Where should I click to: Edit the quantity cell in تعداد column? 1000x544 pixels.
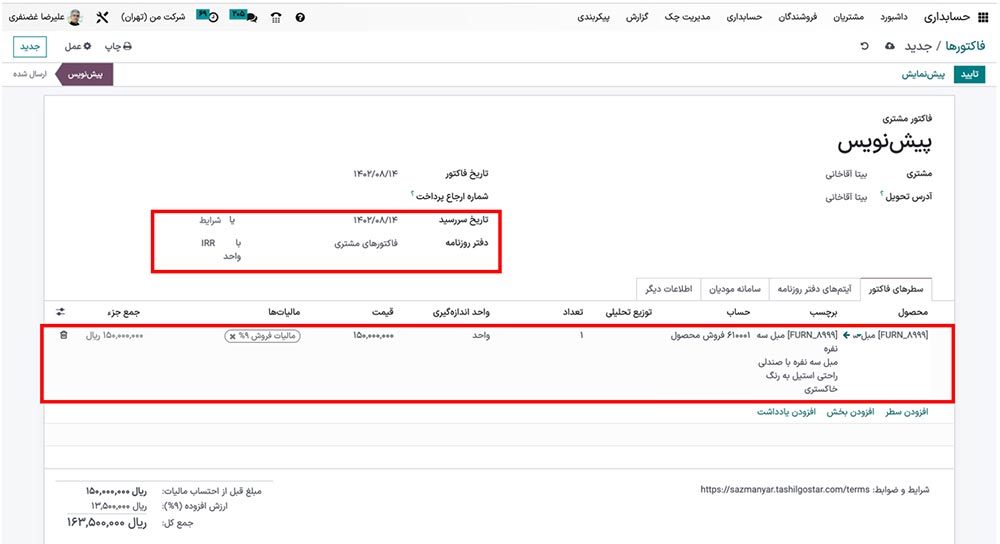(x=581, y=335)
